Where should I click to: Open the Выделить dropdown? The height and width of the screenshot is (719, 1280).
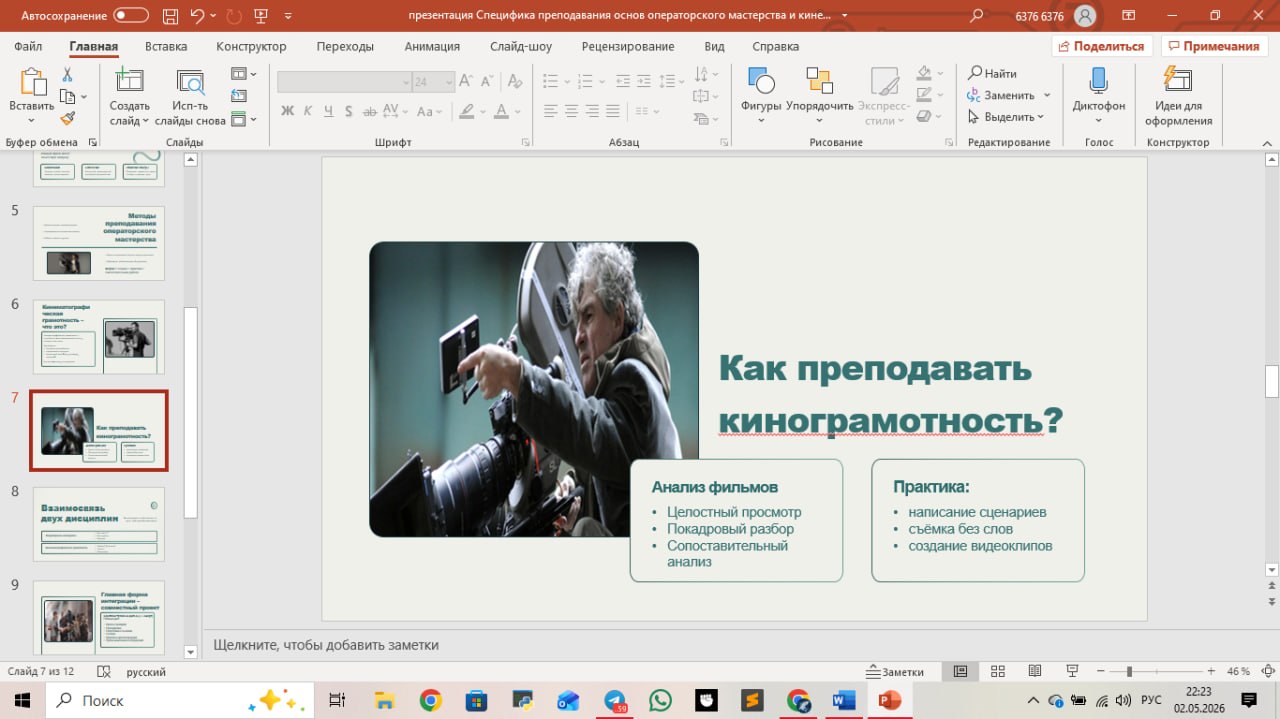pos(1006,117)
